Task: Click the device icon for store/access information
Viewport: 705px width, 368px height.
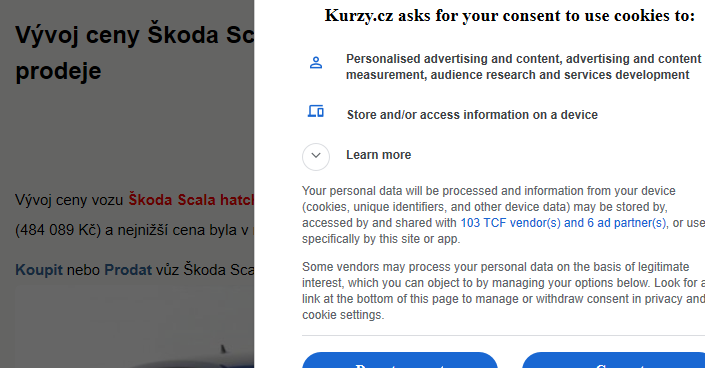Action: point(316,111)
